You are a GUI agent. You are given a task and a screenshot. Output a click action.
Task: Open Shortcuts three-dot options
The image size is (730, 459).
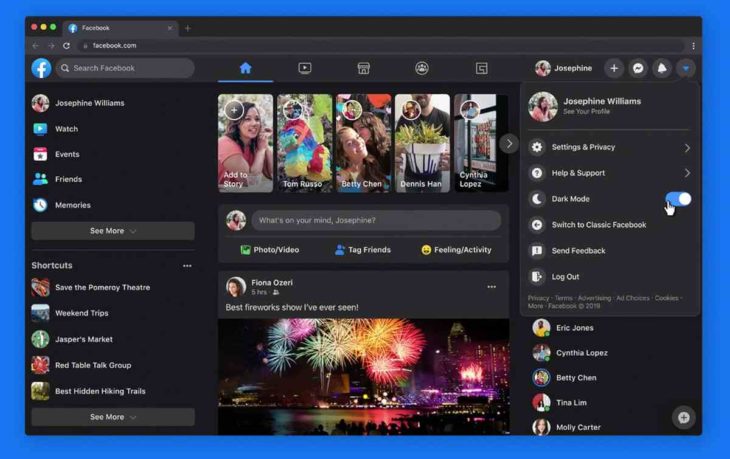(x=187, y=266)
